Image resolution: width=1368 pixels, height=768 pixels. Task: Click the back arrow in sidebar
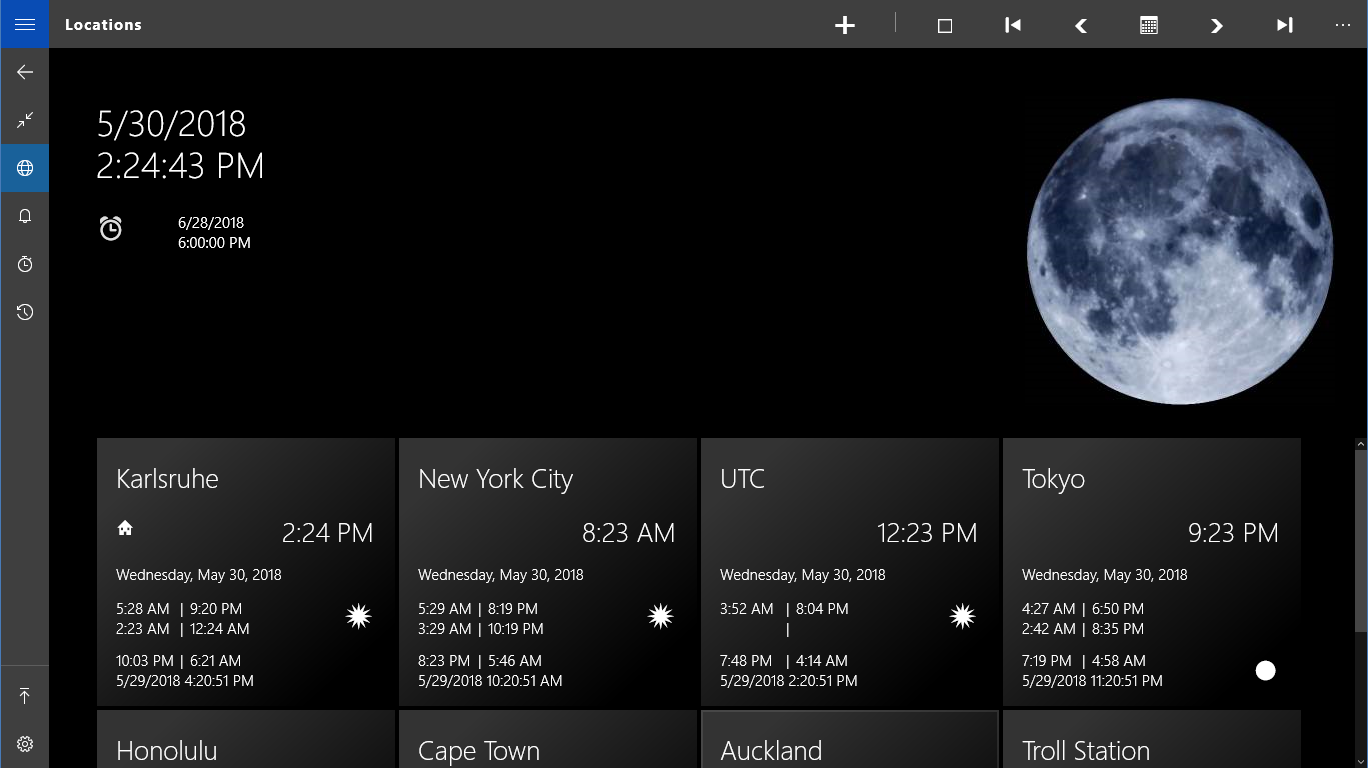point(25,72)
